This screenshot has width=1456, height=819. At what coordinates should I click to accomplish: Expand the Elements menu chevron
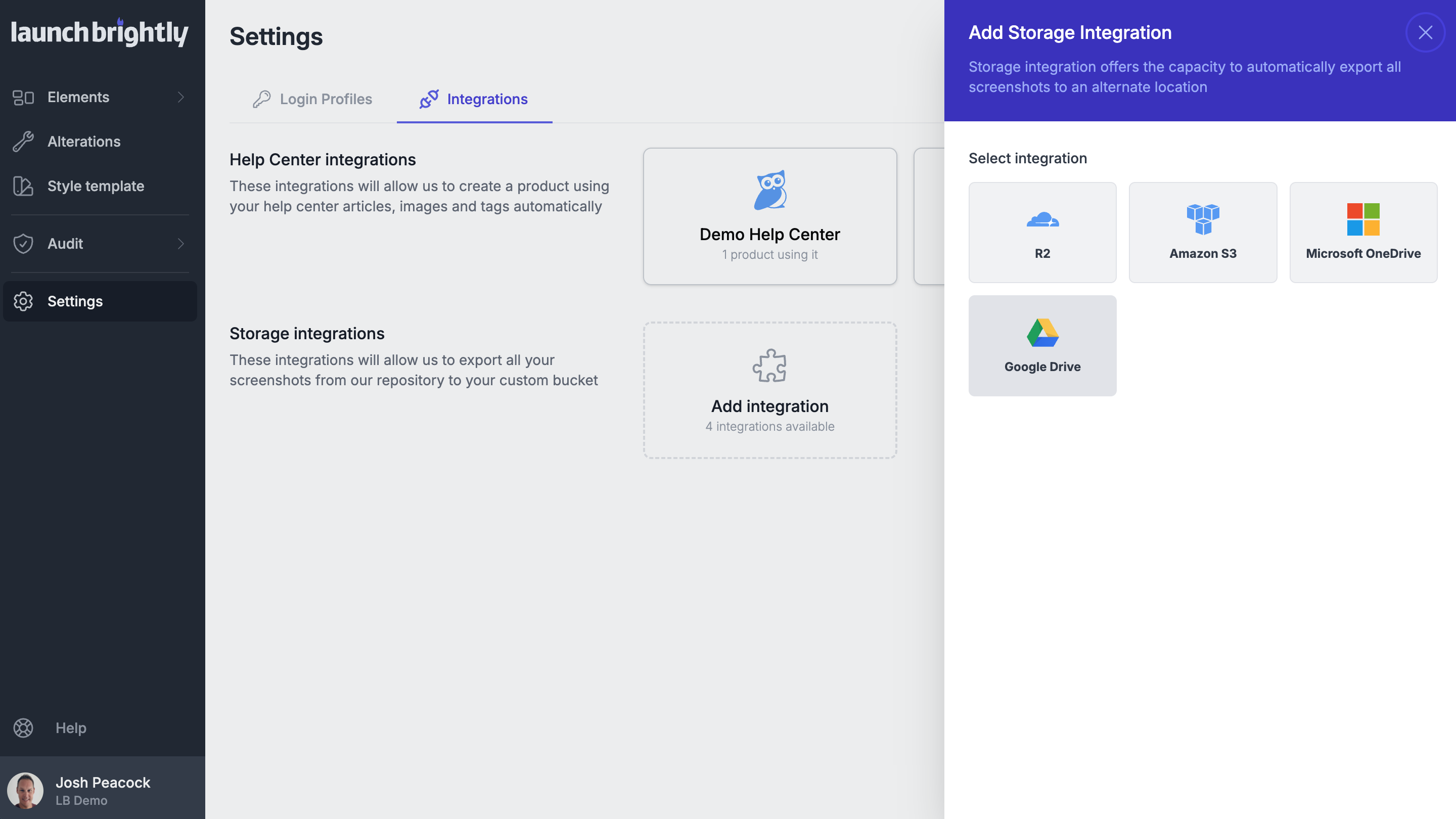(181, 97)
